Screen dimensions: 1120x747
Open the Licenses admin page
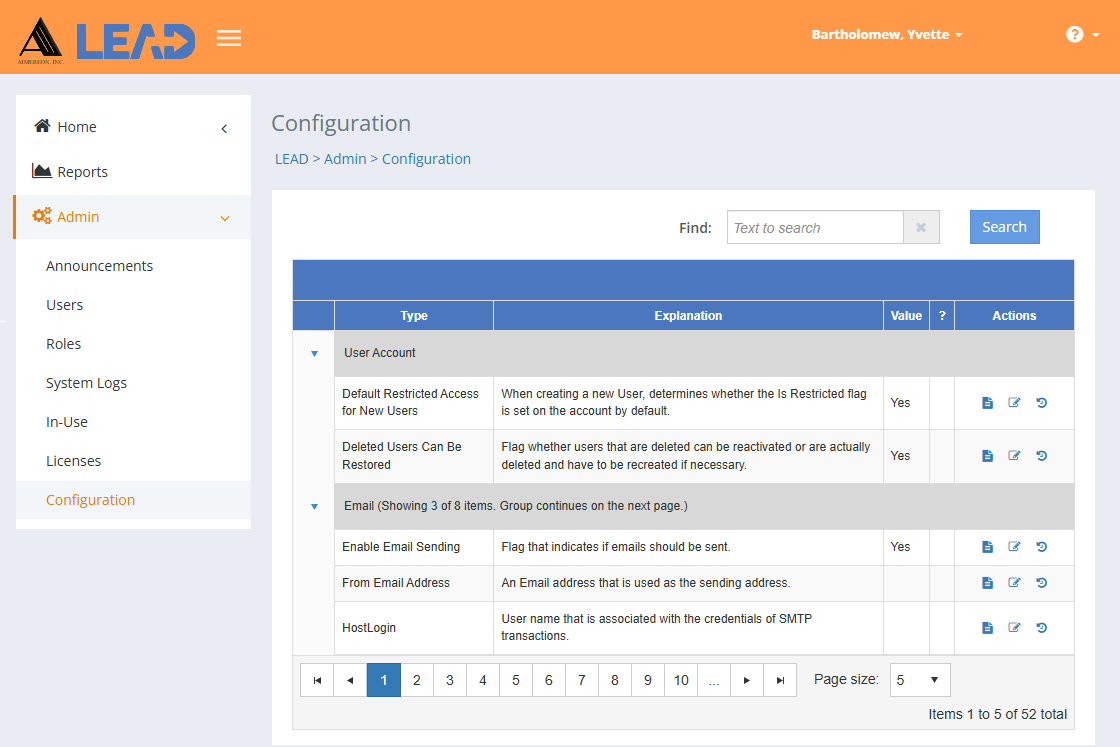pos(73,461)
